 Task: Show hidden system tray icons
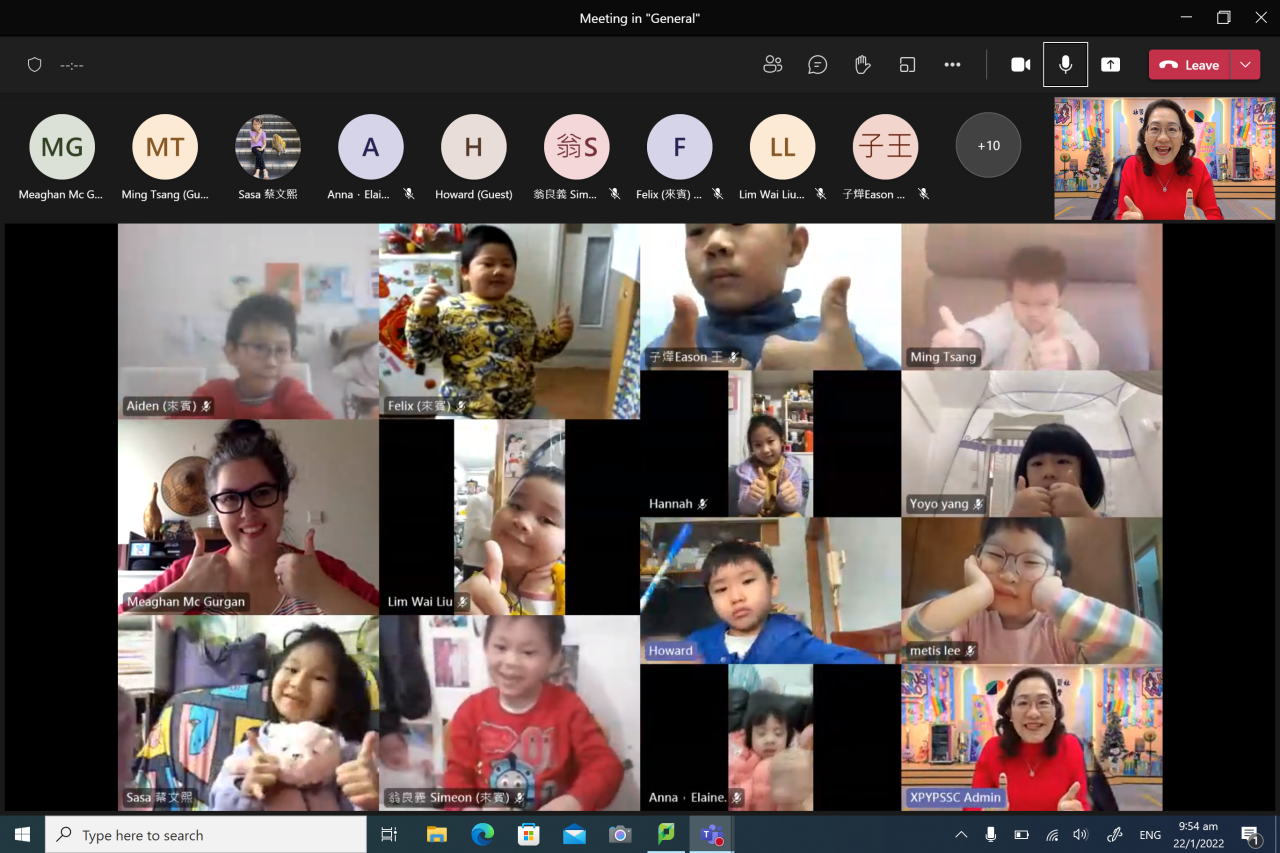tap(961, 834)
